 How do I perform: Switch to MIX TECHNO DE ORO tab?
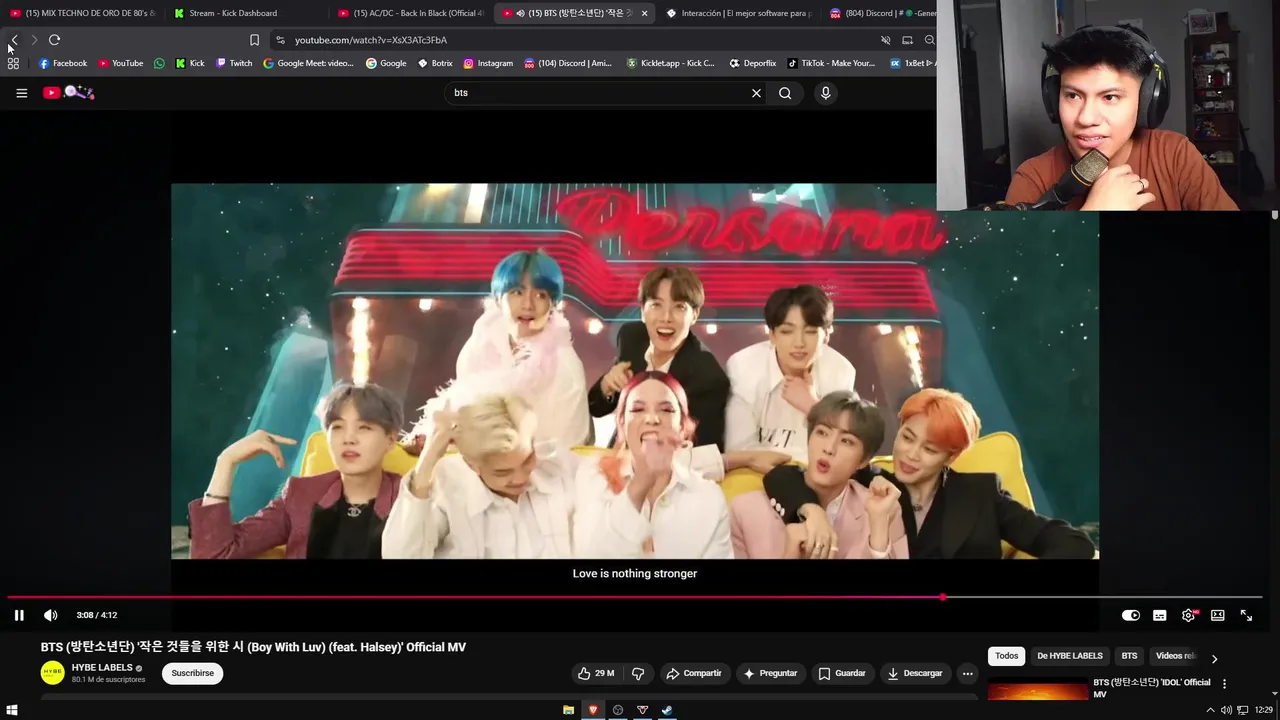click(x=82, y=13)
